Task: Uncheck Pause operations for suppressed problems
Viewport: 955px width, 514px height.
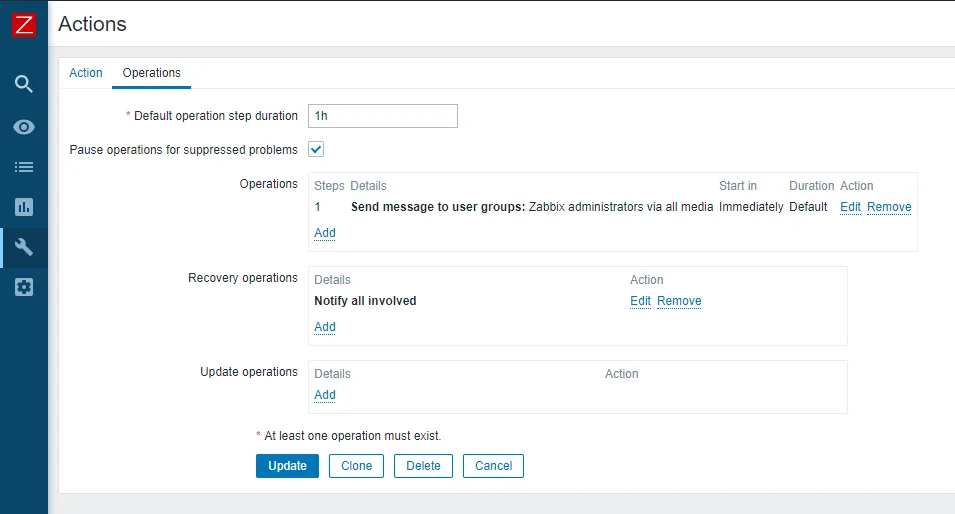Action: (x=316, y=149)
